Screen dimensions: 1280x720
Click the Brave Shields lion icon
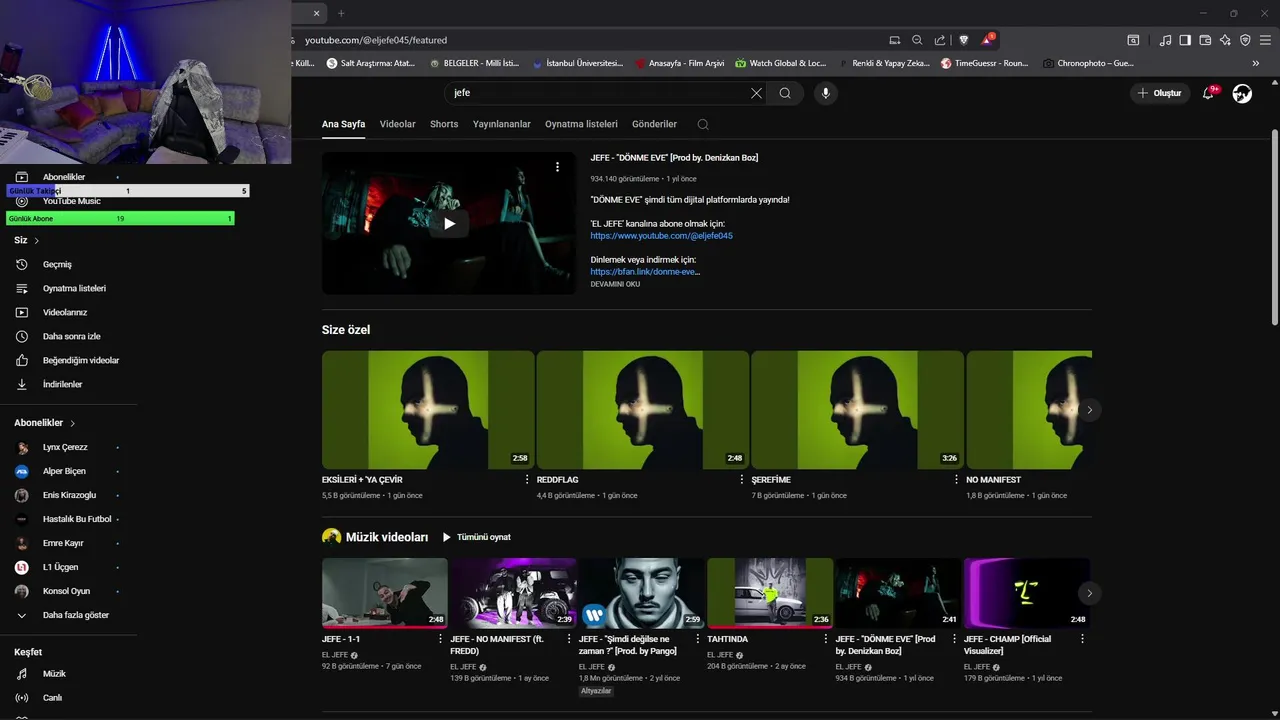(964, 40)
